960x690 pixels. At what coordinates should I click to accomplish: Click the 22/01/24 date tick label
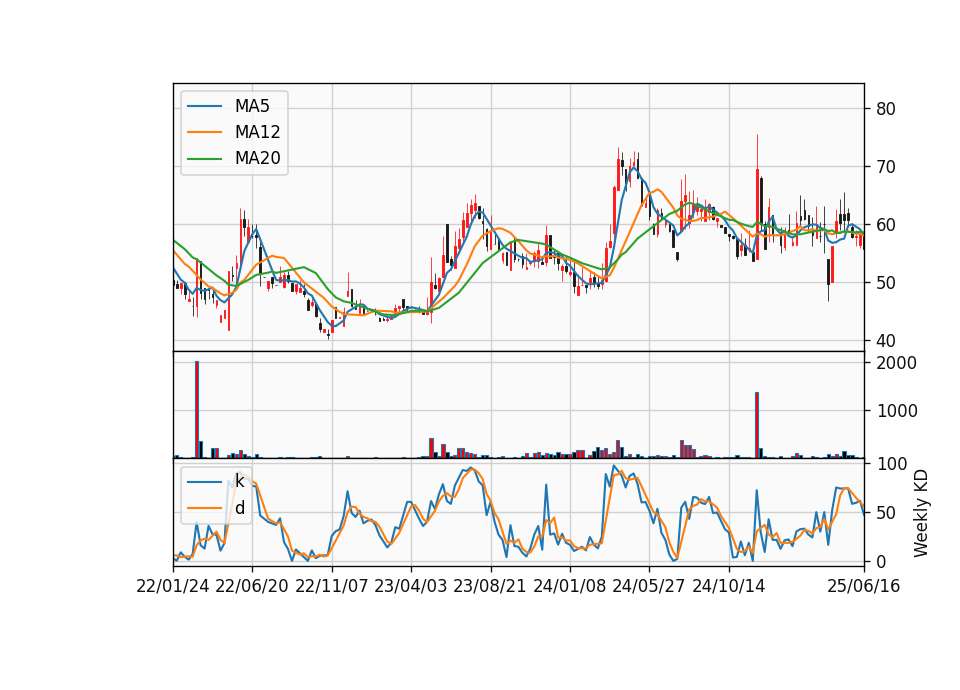[x=173, y=586]
